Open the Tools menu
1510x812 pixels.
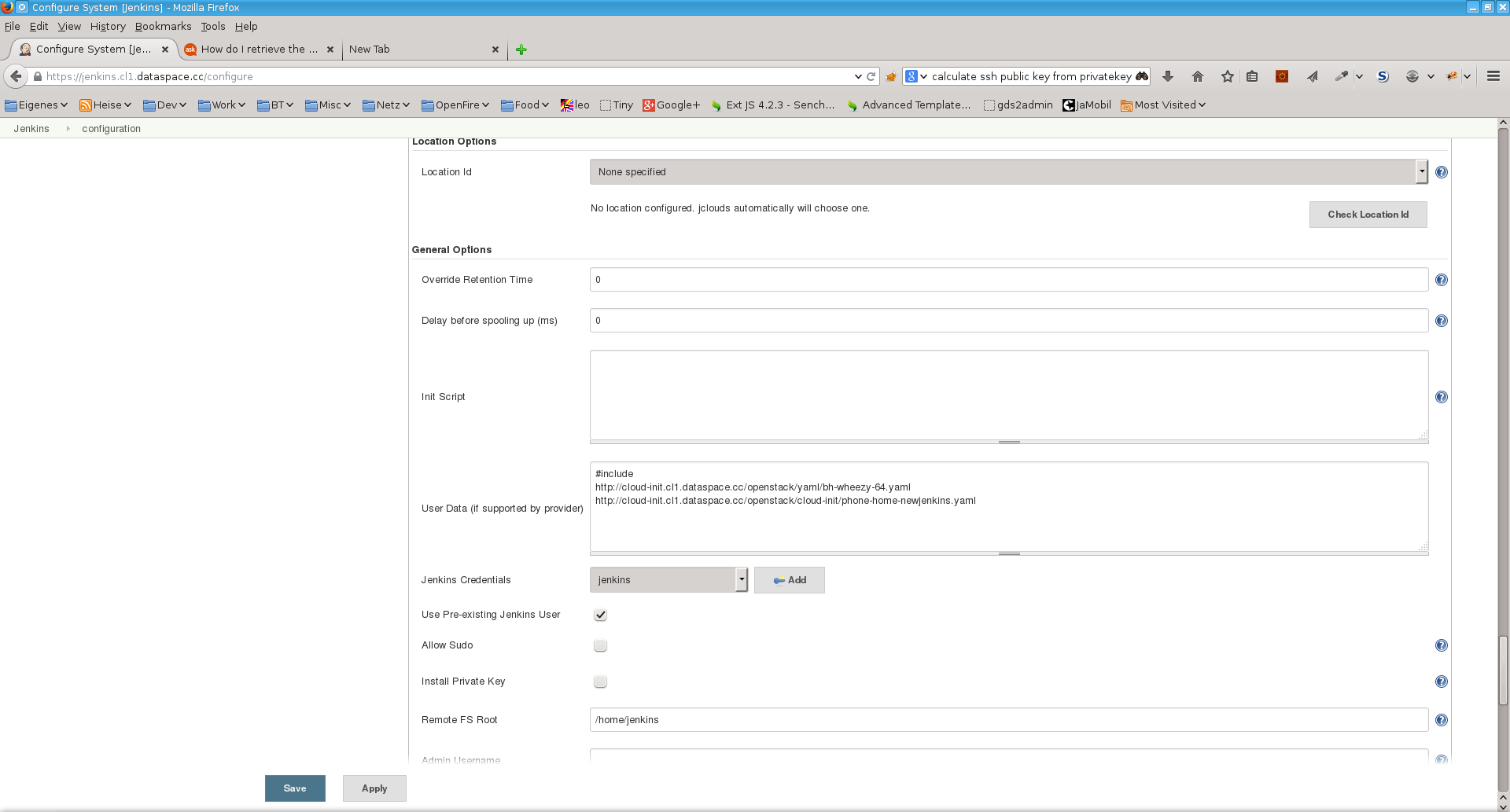pyautogui.click(x=212, y=26)
